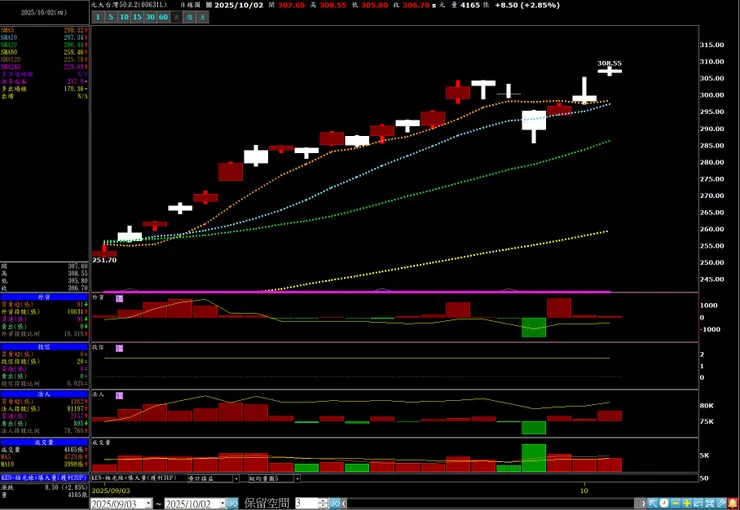Select the 投信 panel header
This screenshot has height=510, width=740.
coord(44,347)
